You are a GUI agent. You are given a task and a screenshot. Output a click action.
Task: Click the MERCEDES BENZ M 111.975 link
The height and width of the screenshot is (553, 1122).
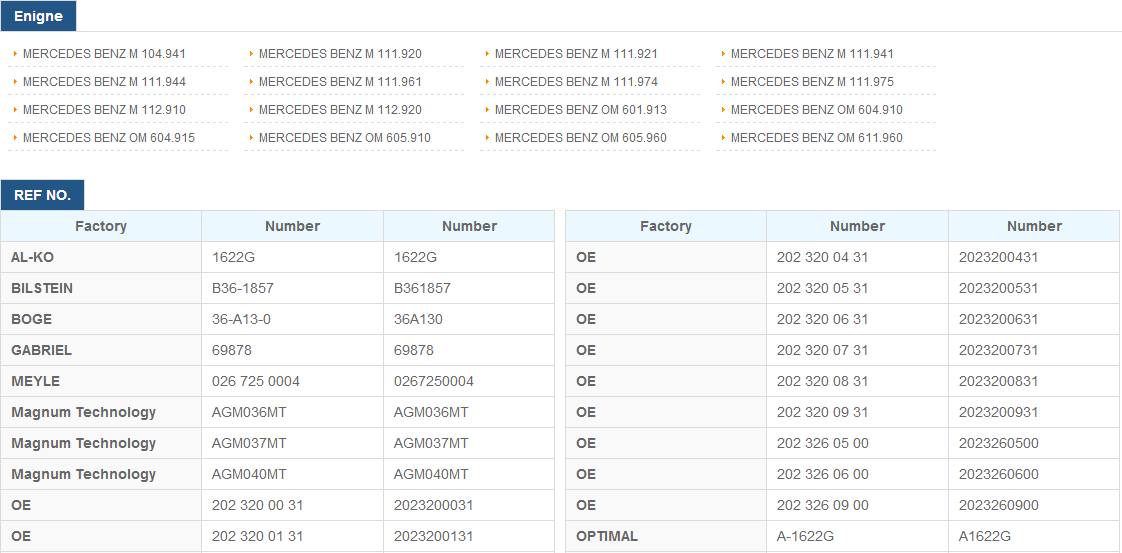[x=812, y=82]
